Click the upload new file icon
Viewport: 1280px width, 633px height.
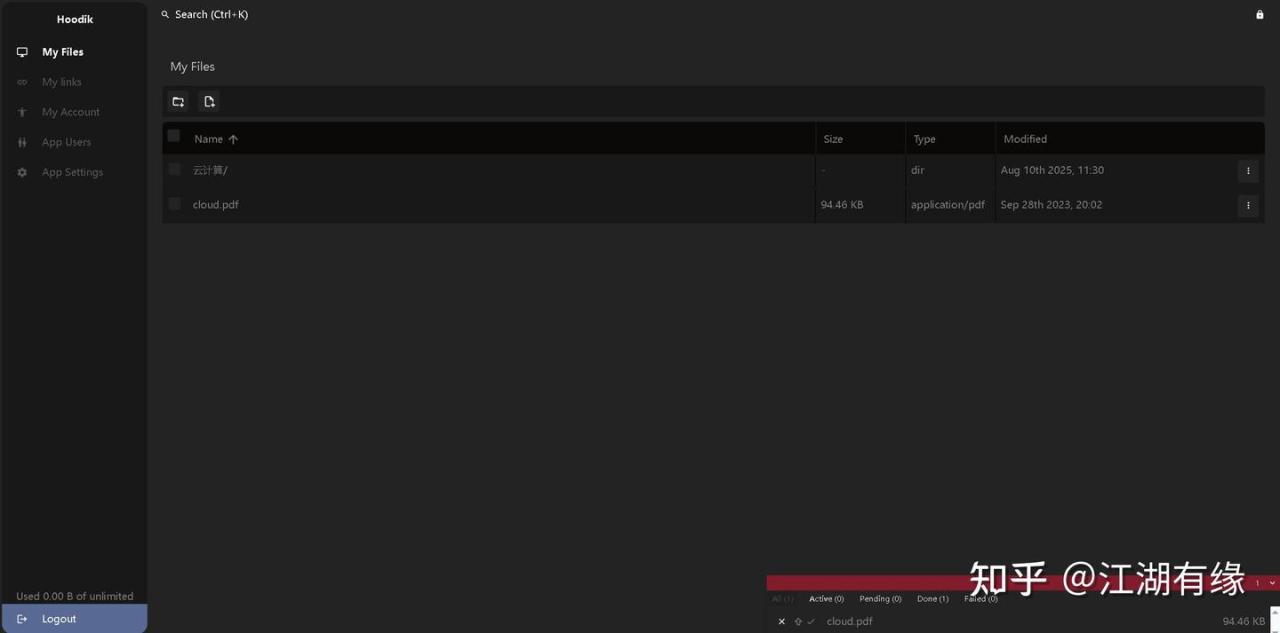[x=209, y=101]
